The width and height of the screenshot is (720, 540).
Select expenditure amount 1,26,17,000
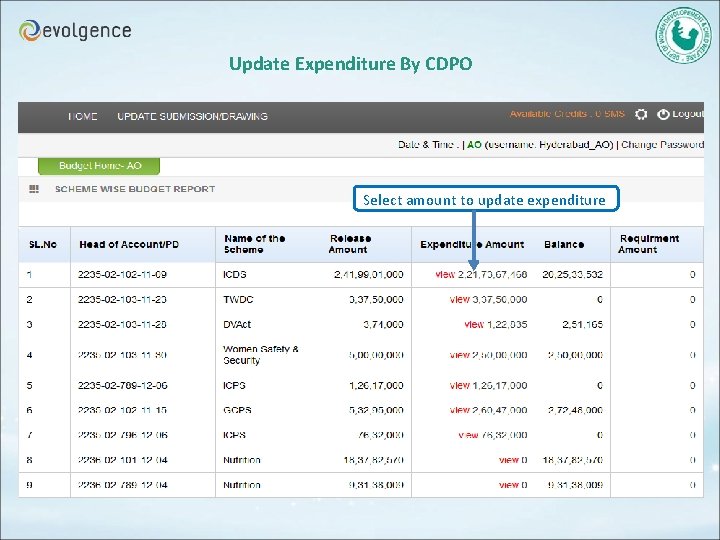click(x=500, y=385)
